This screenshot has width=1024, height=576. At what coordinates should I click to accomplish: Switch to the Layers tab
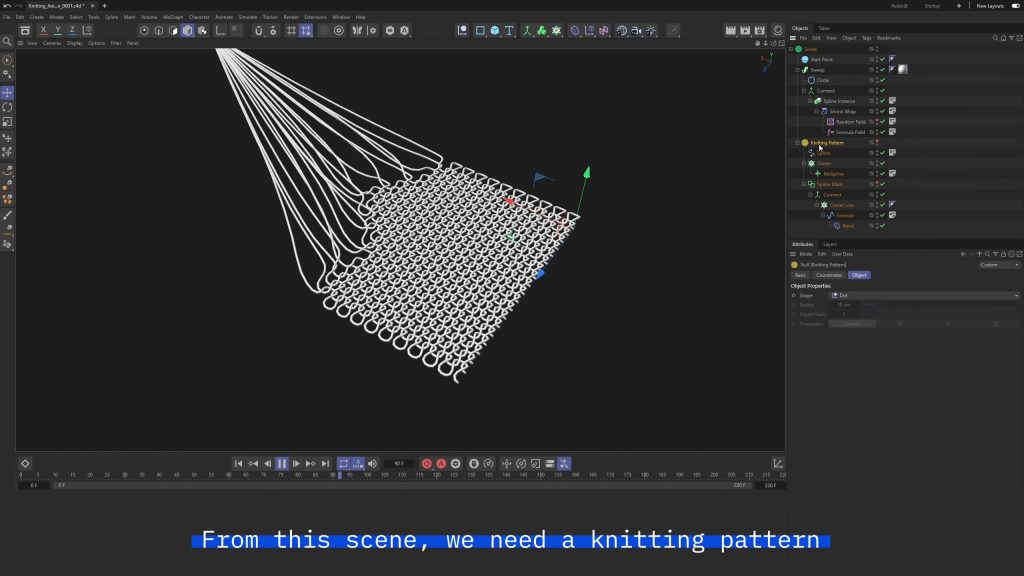click(830, 244)
